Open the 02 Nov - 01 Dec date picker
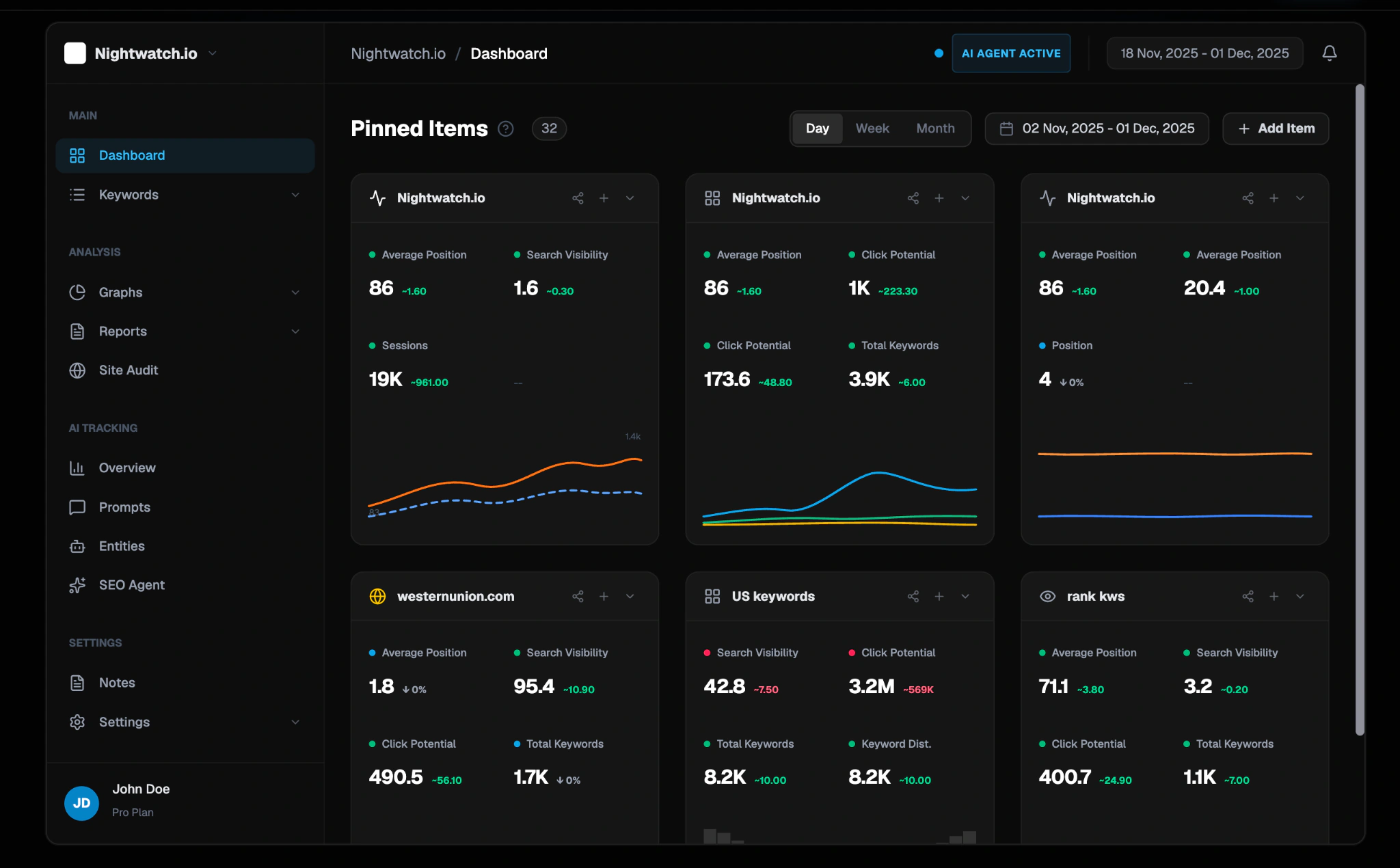This screenshot has height=868, width=1400. (x=1096, y=128)
